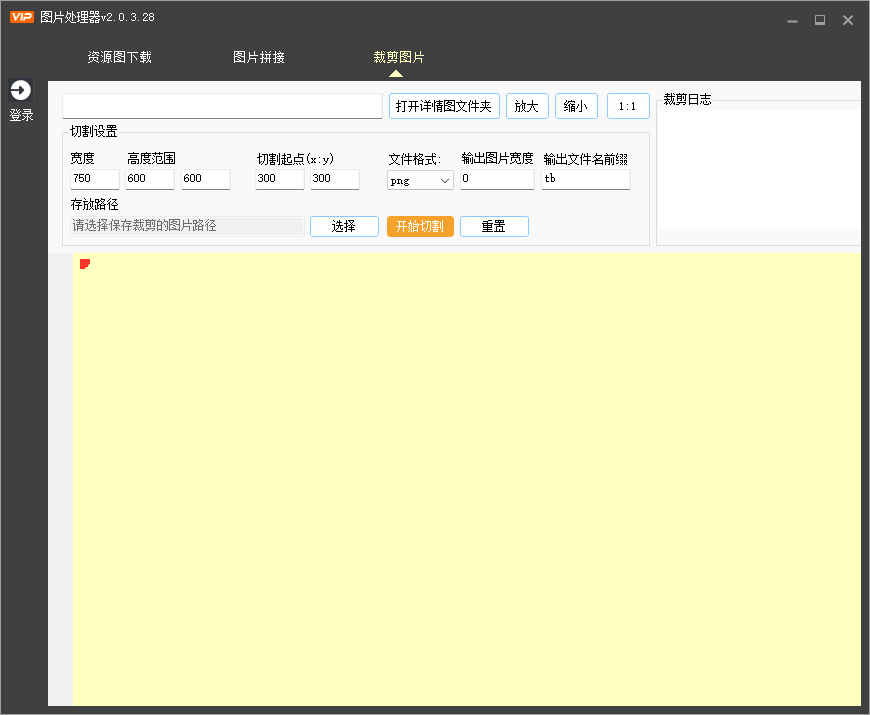Click the first 高度范围 field
This screenshot has width=870, height=715.
(150, 179)
